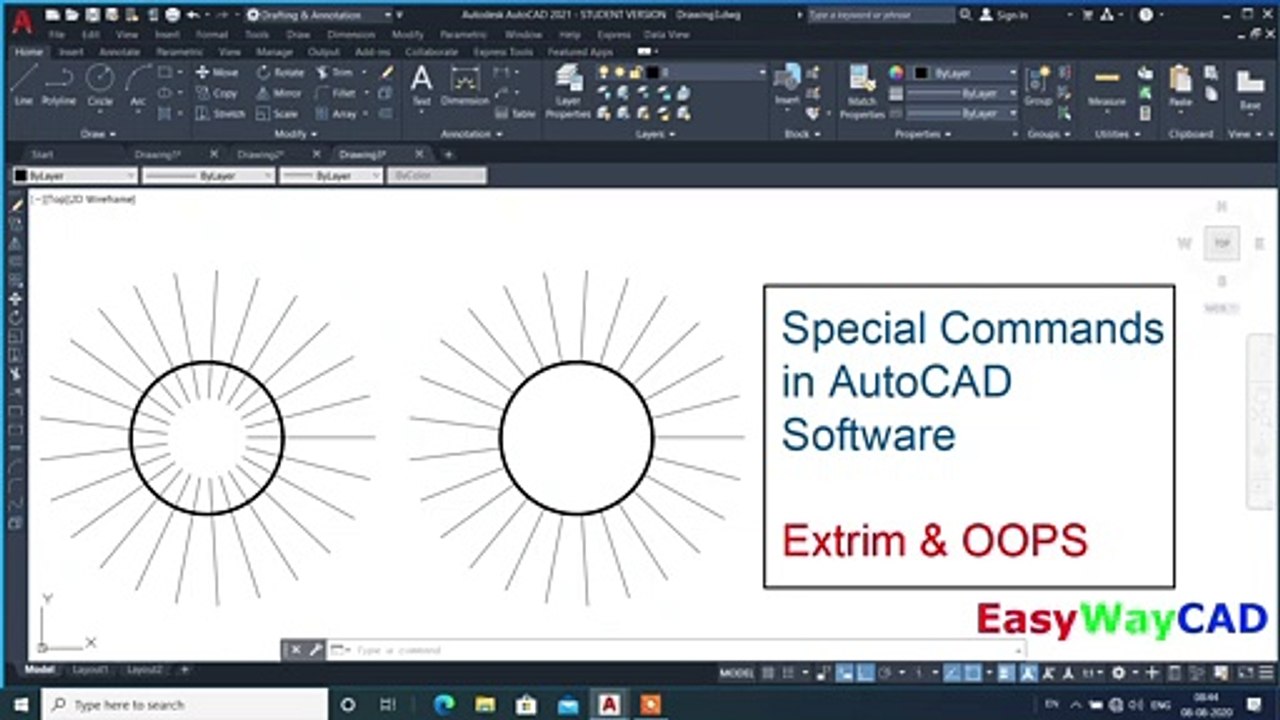Viewport: 1280px width, 720px height.
Task: Activate the Rotate command
Action: point(280,72)
